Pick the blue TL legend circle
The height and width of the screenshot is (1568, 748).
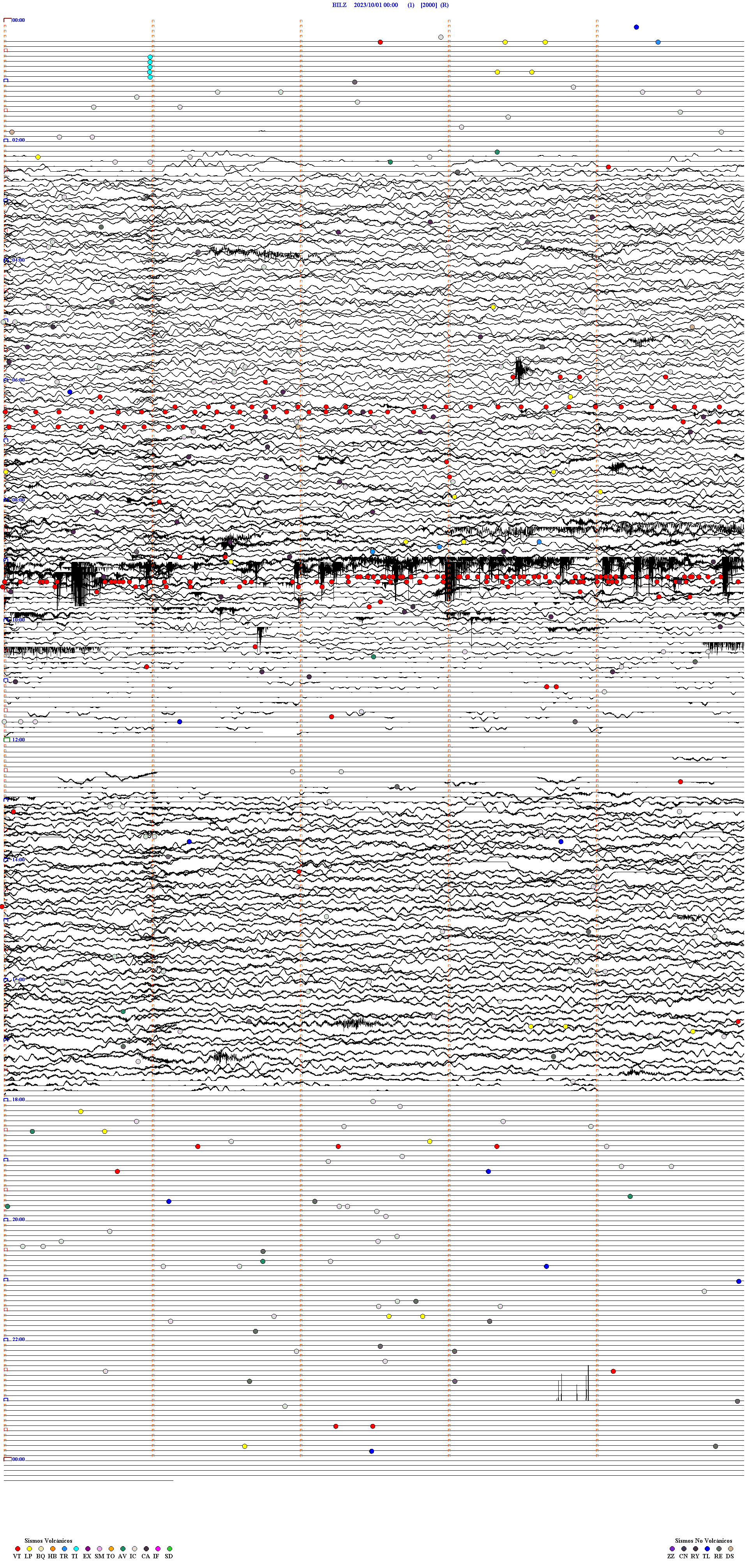pyautogui.click(x=707, y=1549)
